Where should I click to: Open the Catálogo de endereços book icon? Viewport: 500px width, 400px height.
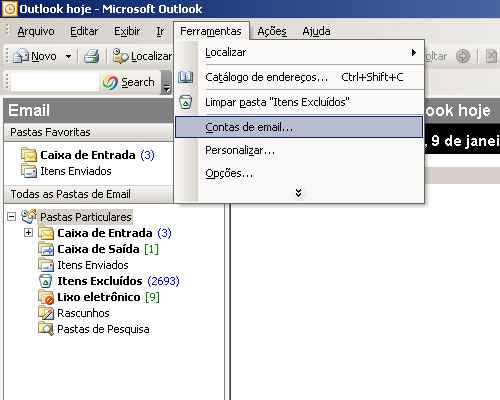185,77
